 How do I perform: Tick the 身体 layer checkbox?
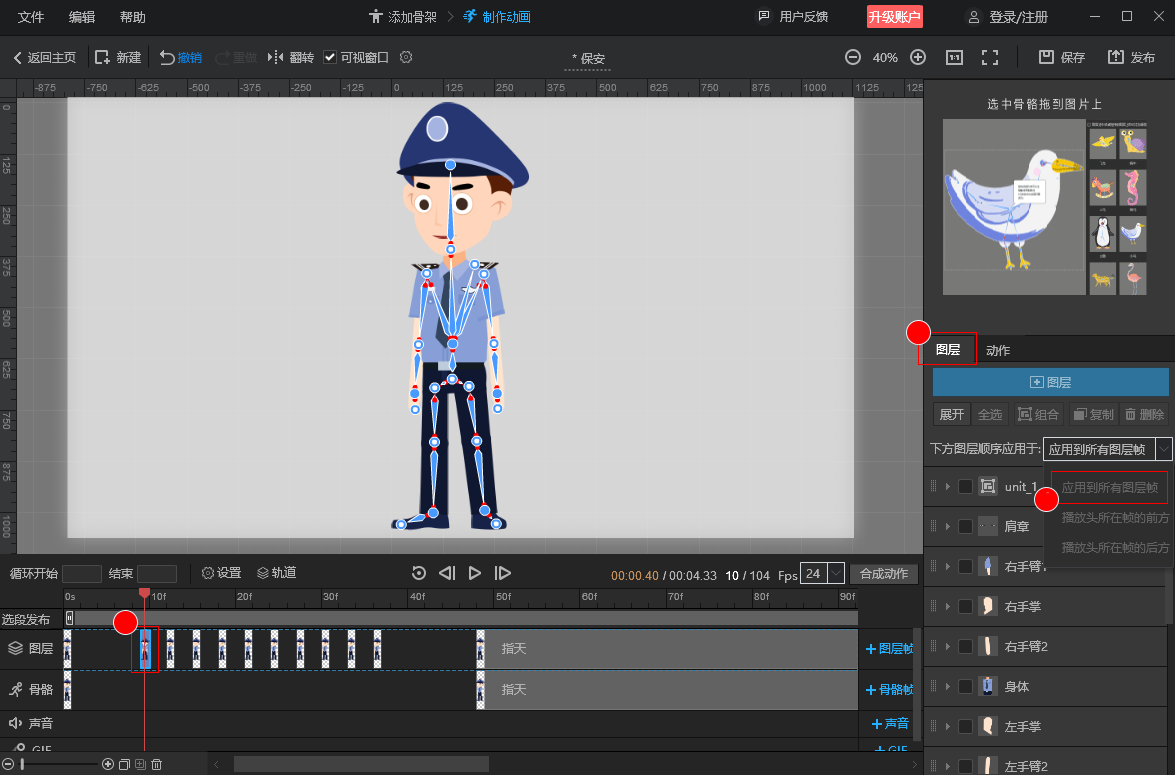tap(965, 686)
